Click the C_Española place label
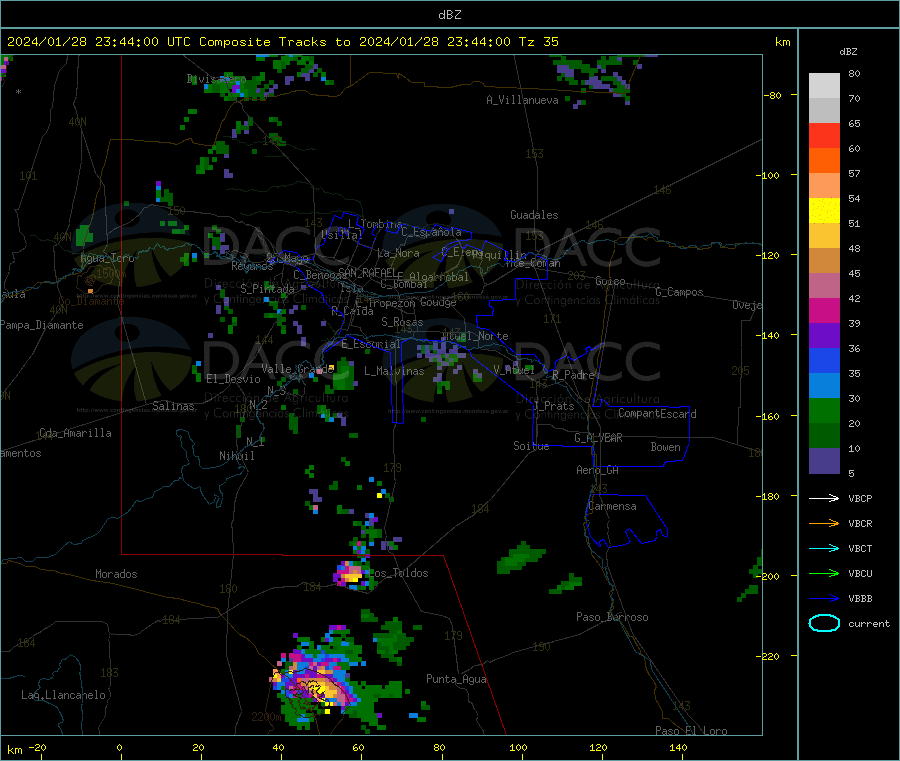 pyautogui.click(x=431, y=232)
